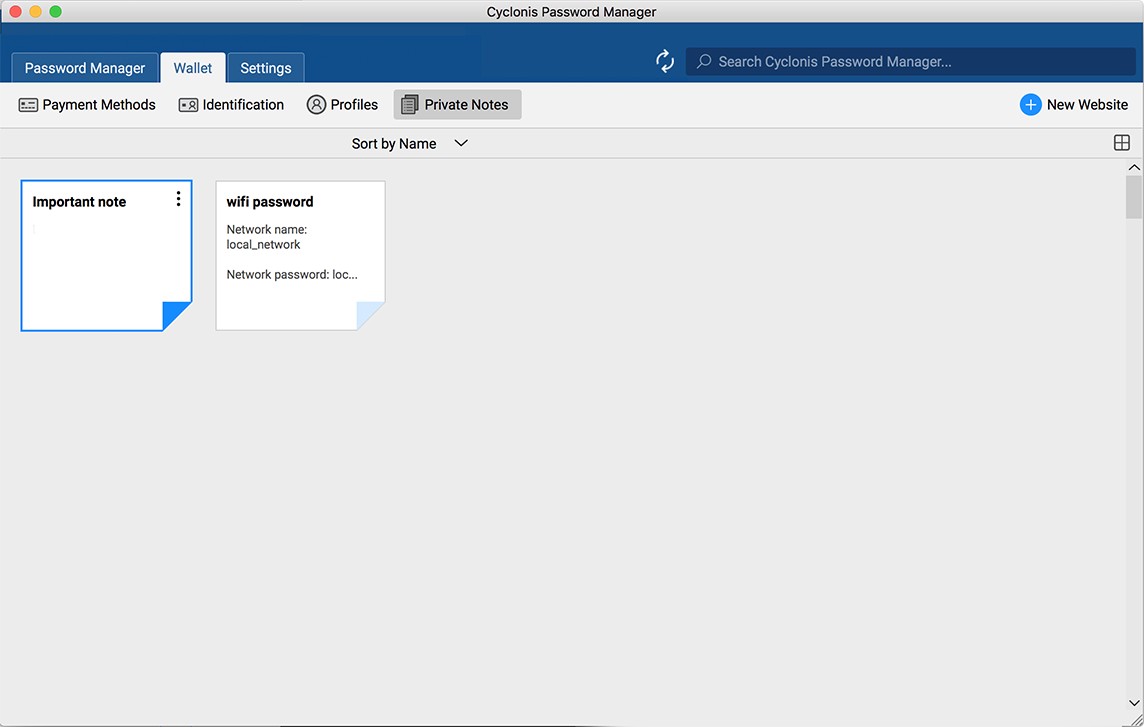Click the scrollbar up arrow
The width and height of the screenshot is (1144, 727).
pyautogui.click(x=1134, y=167)
